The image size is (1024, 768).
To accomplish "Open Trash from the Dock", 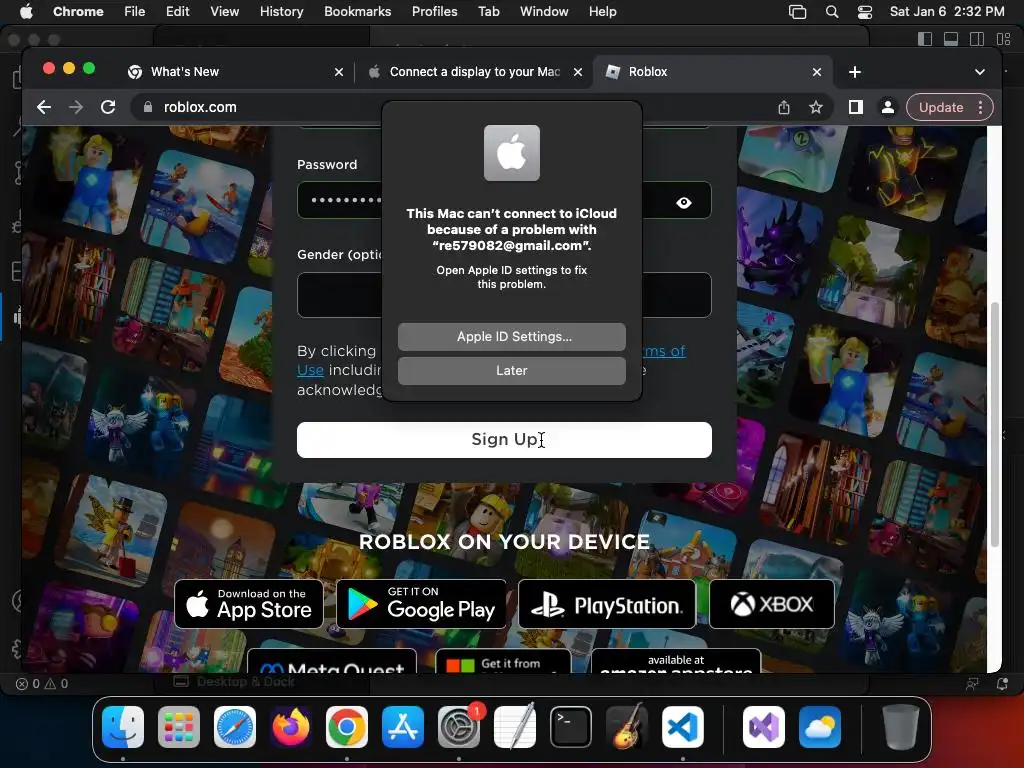I will (x=901, y=727).
